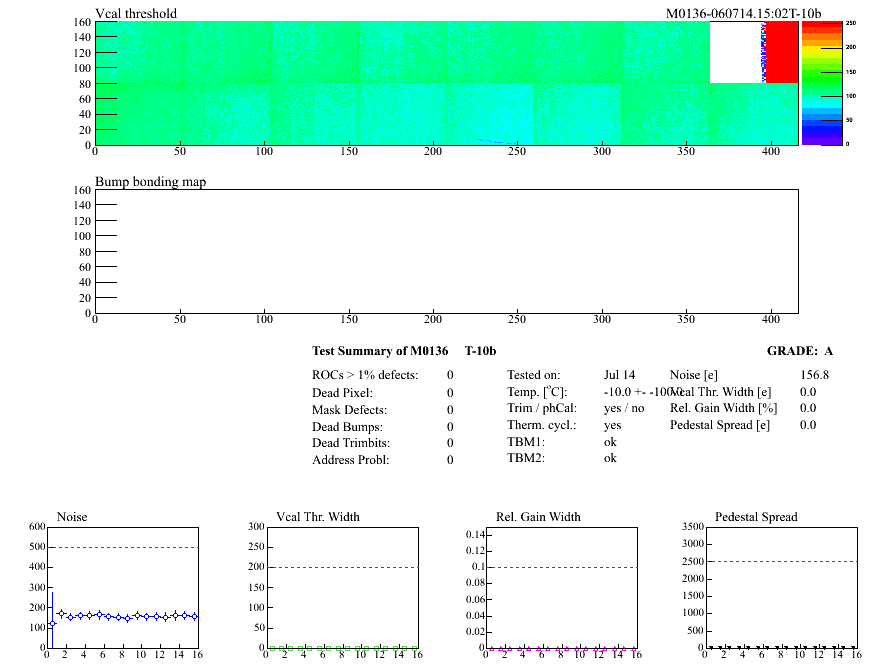The width and height of the screenshot is (896, 672).
Task: Click the "TBM2:" label
Action: 526,458
